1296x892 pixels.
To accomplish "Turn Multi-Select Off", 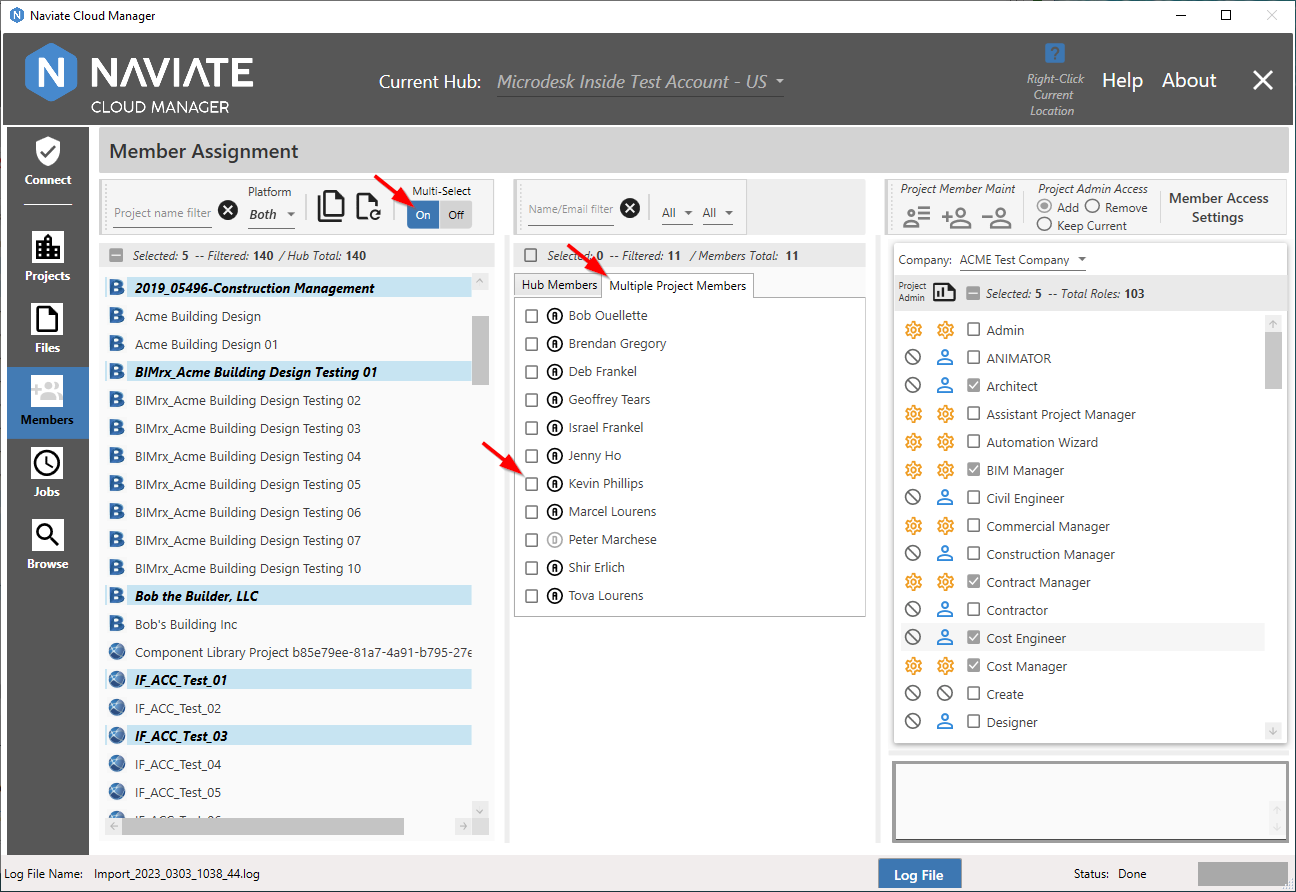I will click(x=456, y=214).
